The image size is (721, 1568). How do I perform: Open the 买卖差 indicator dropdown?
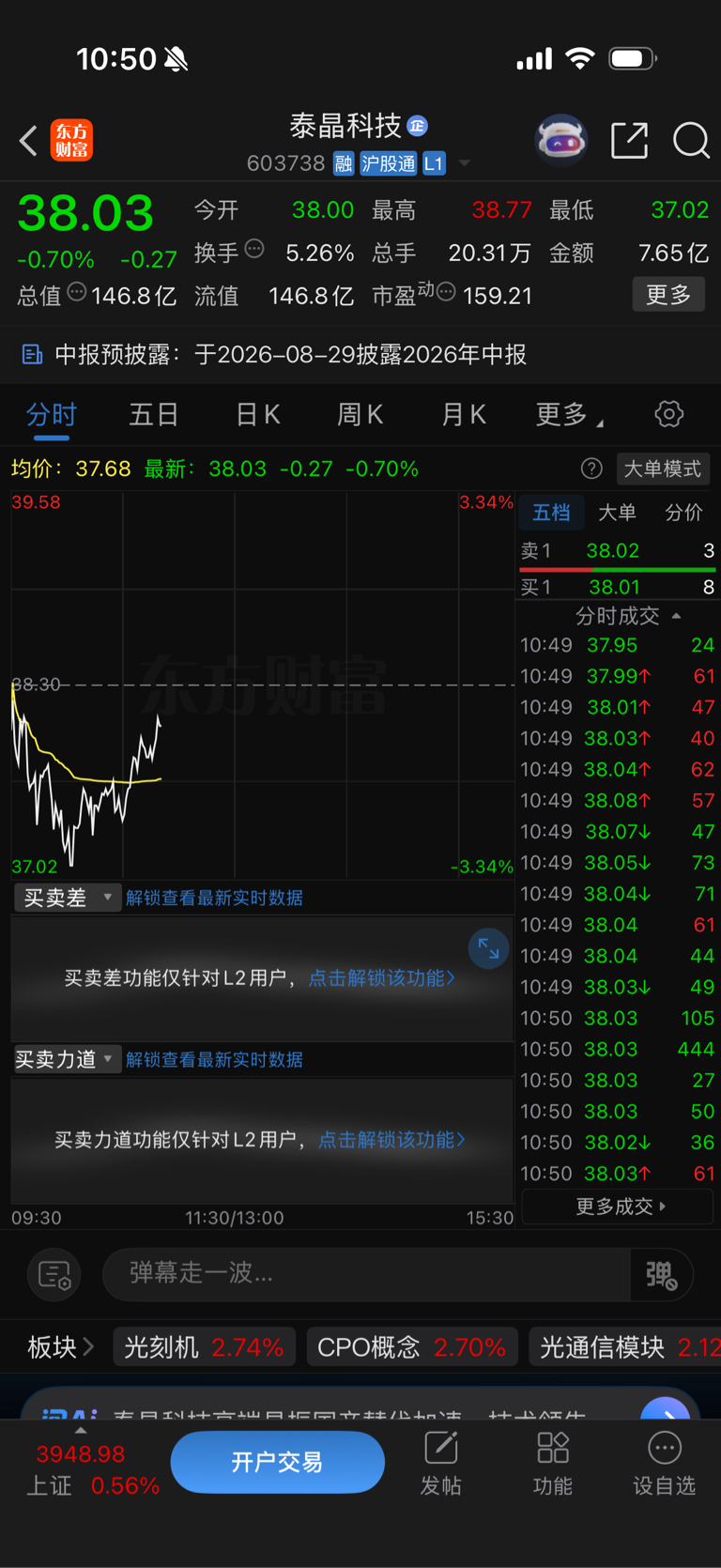(x=67, y=898)
